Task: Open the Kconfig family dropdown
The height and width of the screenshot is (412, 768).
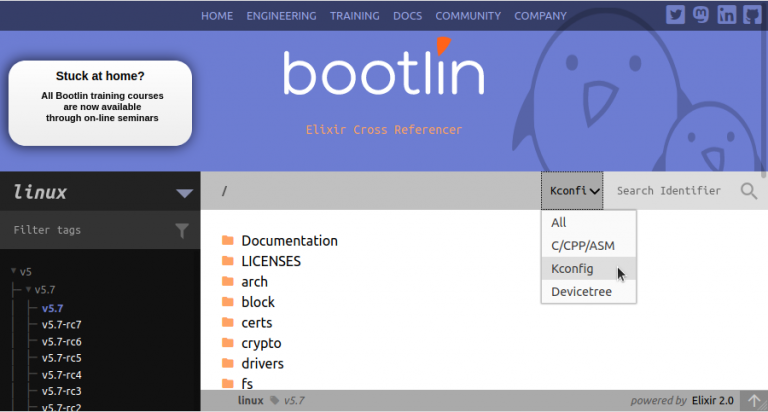Action: (x=572, y=191)
